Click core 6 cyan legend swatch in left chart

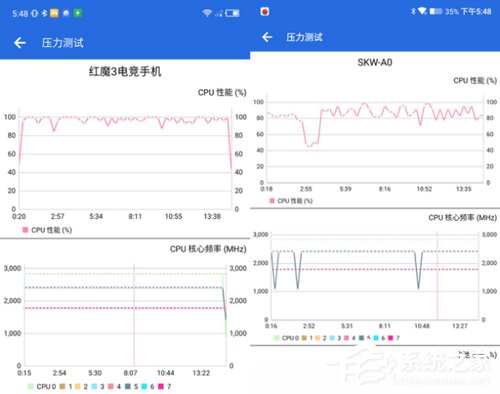click(x=144, y=386)
